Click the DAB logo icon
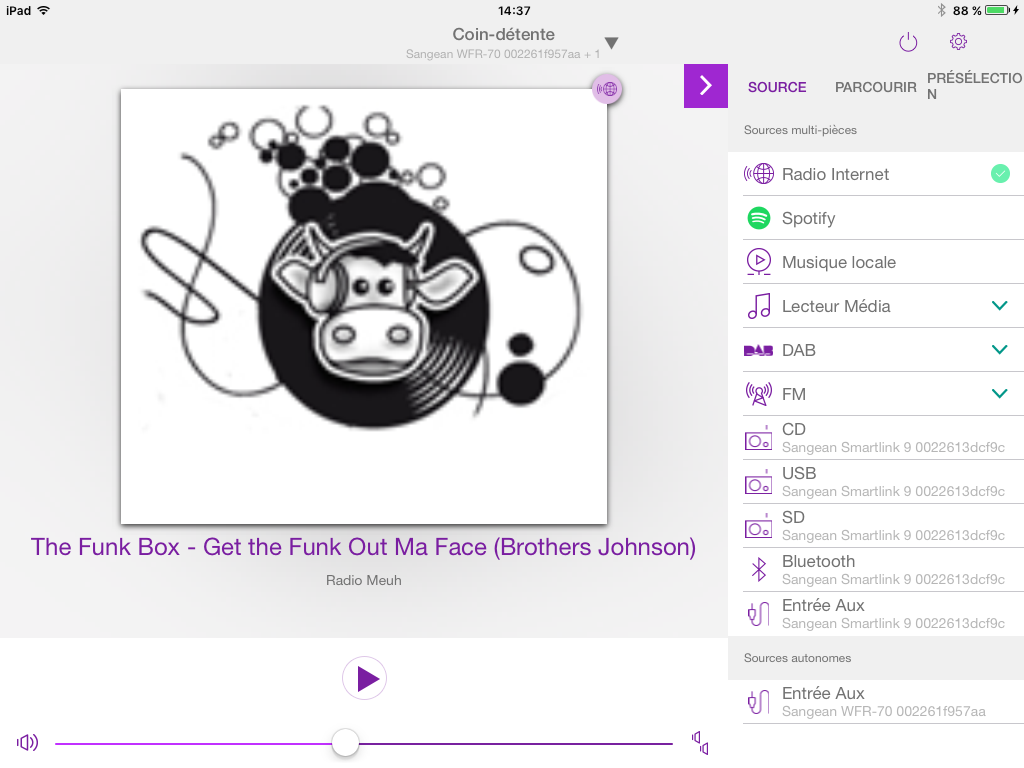The width and height of the screenshot is (1024, 768). 758,351
